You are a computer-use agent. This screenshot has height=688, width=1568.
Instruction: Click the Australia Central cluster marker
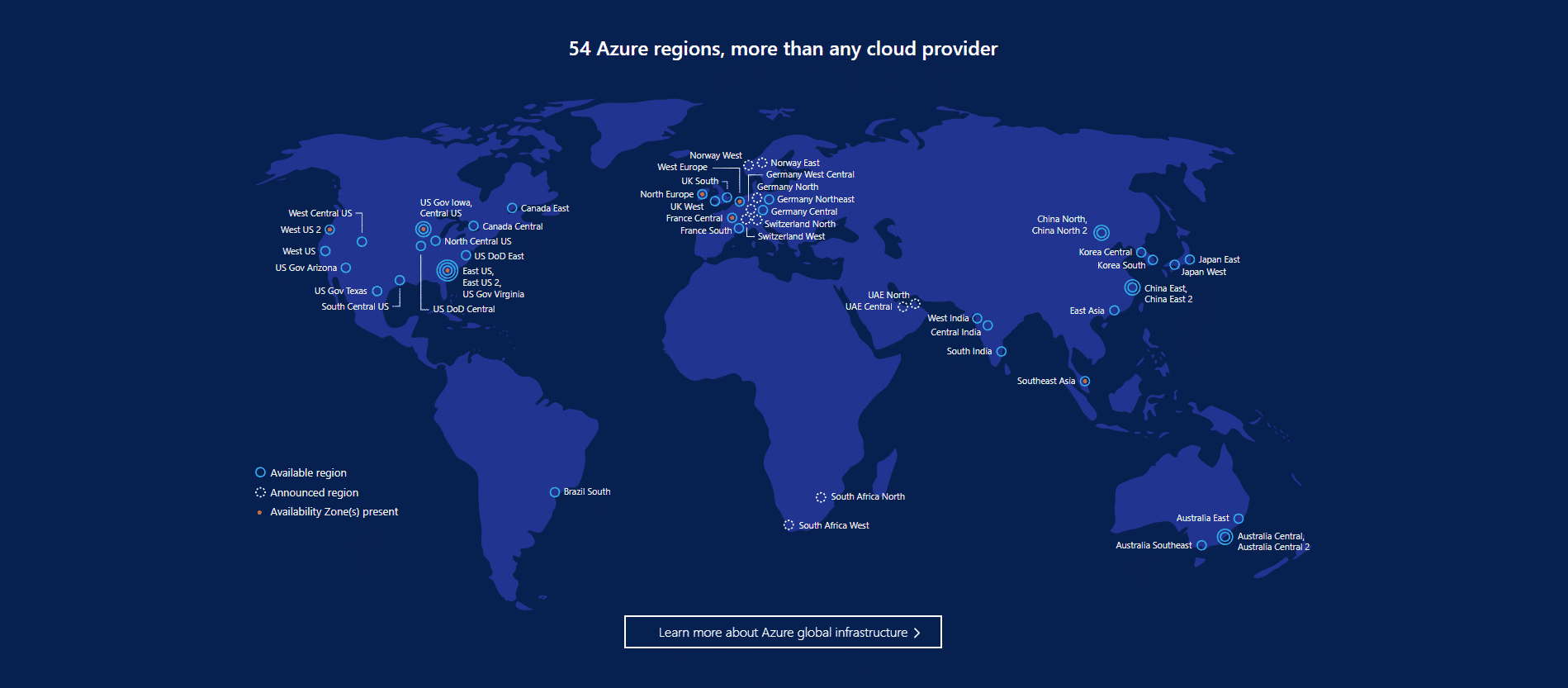[x=1225, y=537]
